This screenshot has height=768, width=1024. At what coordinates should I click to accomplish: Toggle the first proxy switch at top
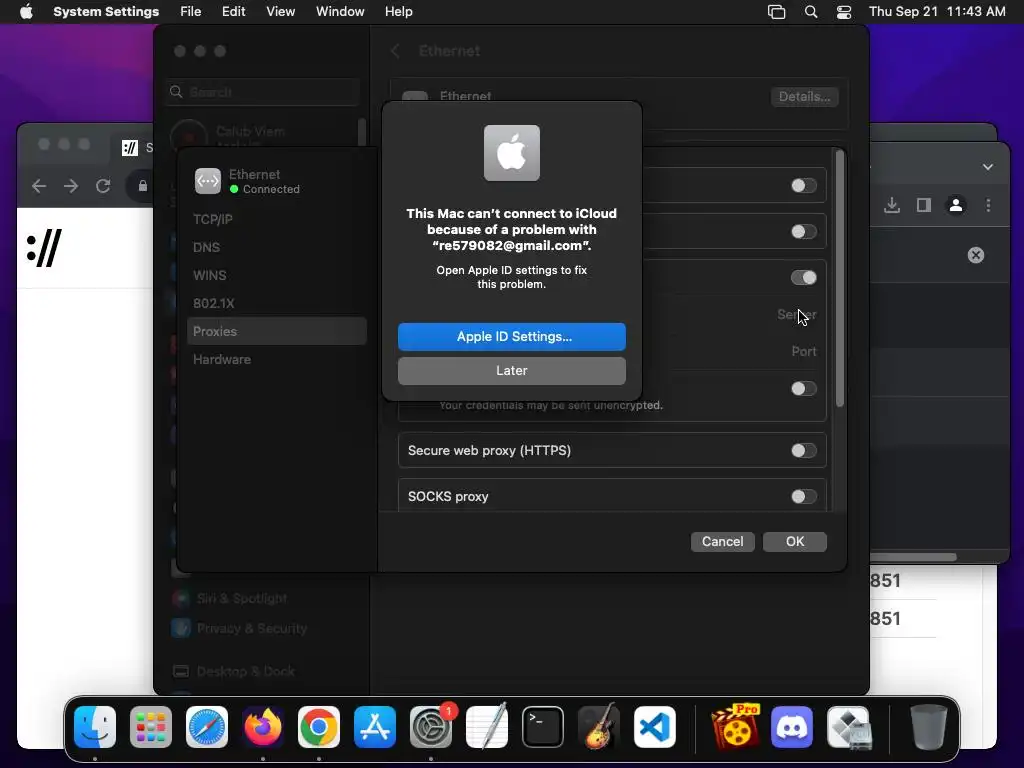803,186
